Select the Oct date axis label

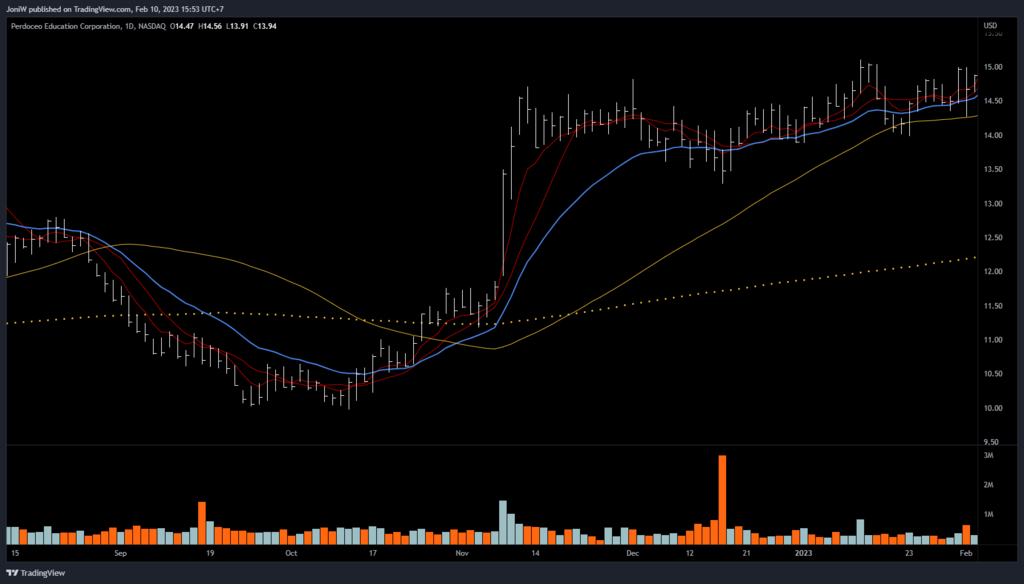coord(291,552)
